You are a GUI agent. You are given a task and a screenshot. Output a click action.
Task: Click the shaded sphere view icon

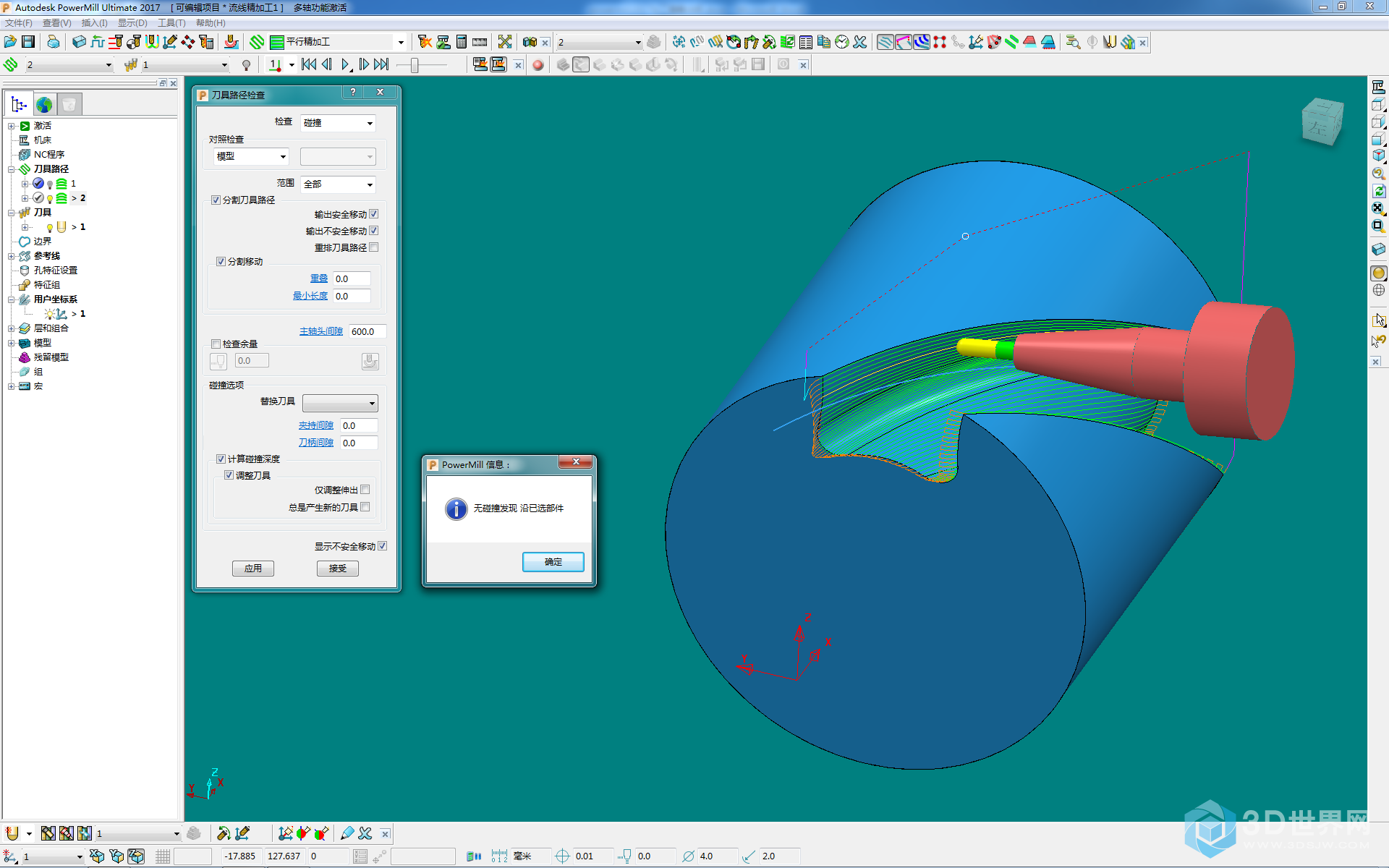(x=1379, y=273)
